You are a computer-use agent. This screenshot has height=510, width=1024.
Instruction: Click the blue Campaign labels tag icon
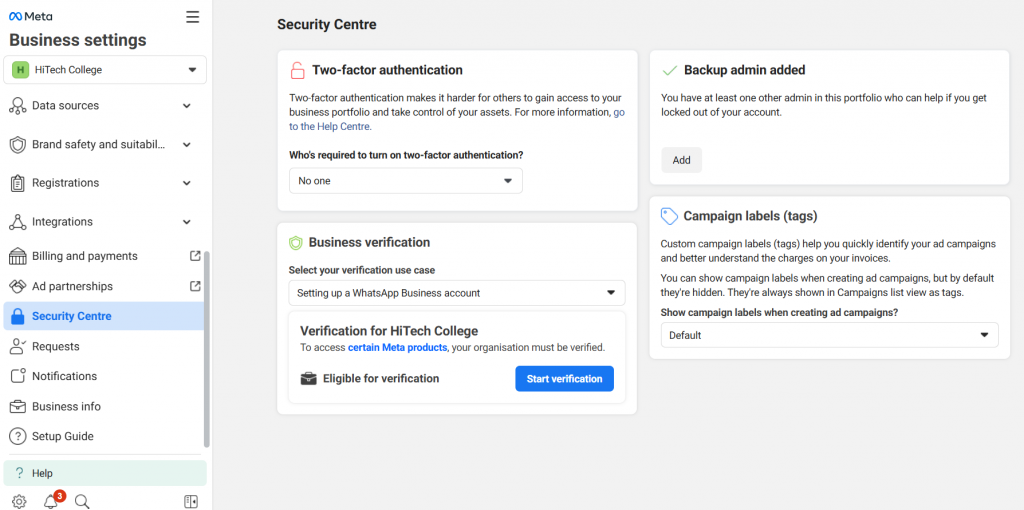pyautogui.click(x=669, y=216)
